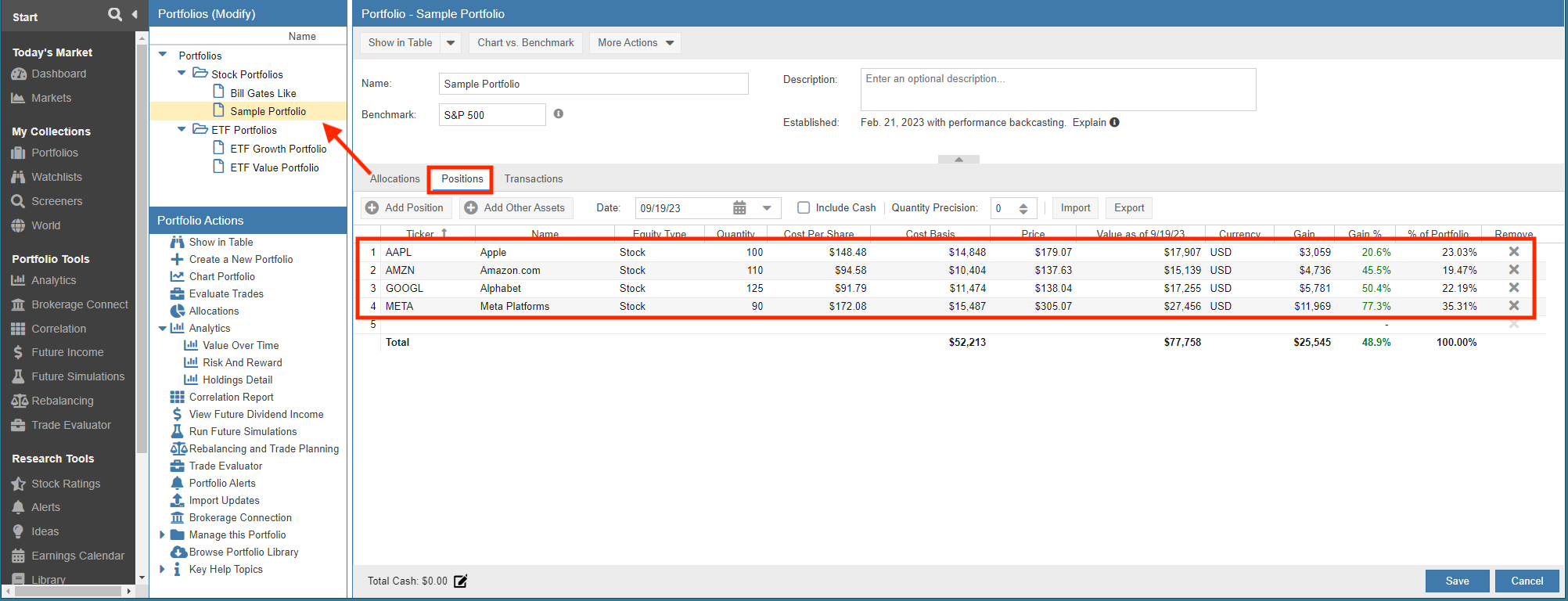Open the date picker calendar icon
Screen dimensions: 1568x601
coord(739,207)
